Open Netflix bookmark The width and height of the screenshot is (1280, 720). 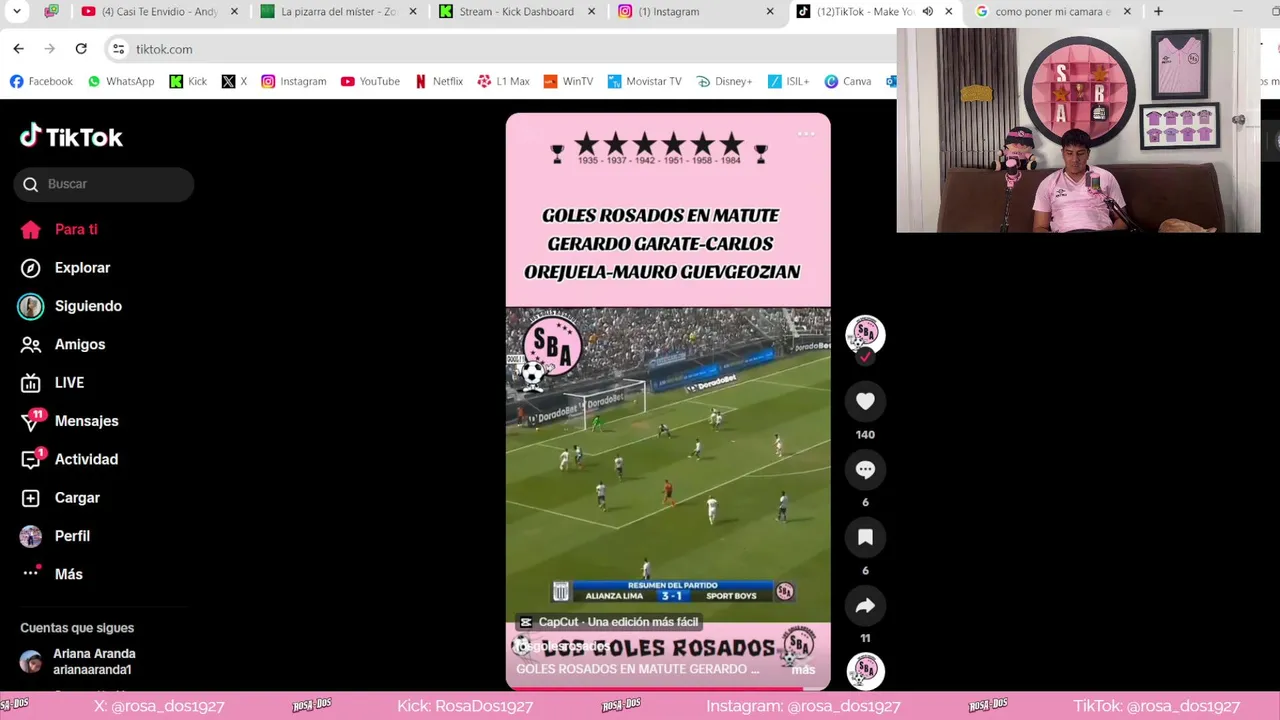(439, 81)
